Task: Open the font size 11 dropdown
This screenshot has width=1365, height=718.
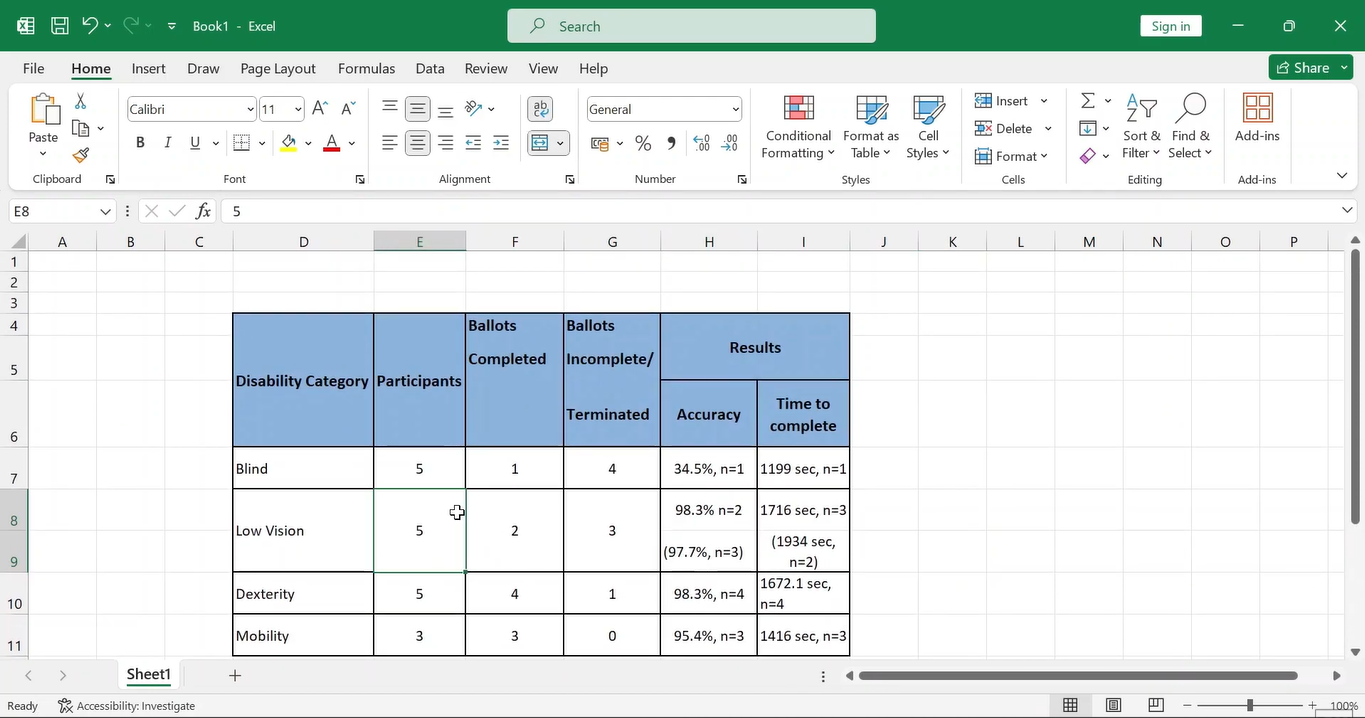Action: point(297,109)
